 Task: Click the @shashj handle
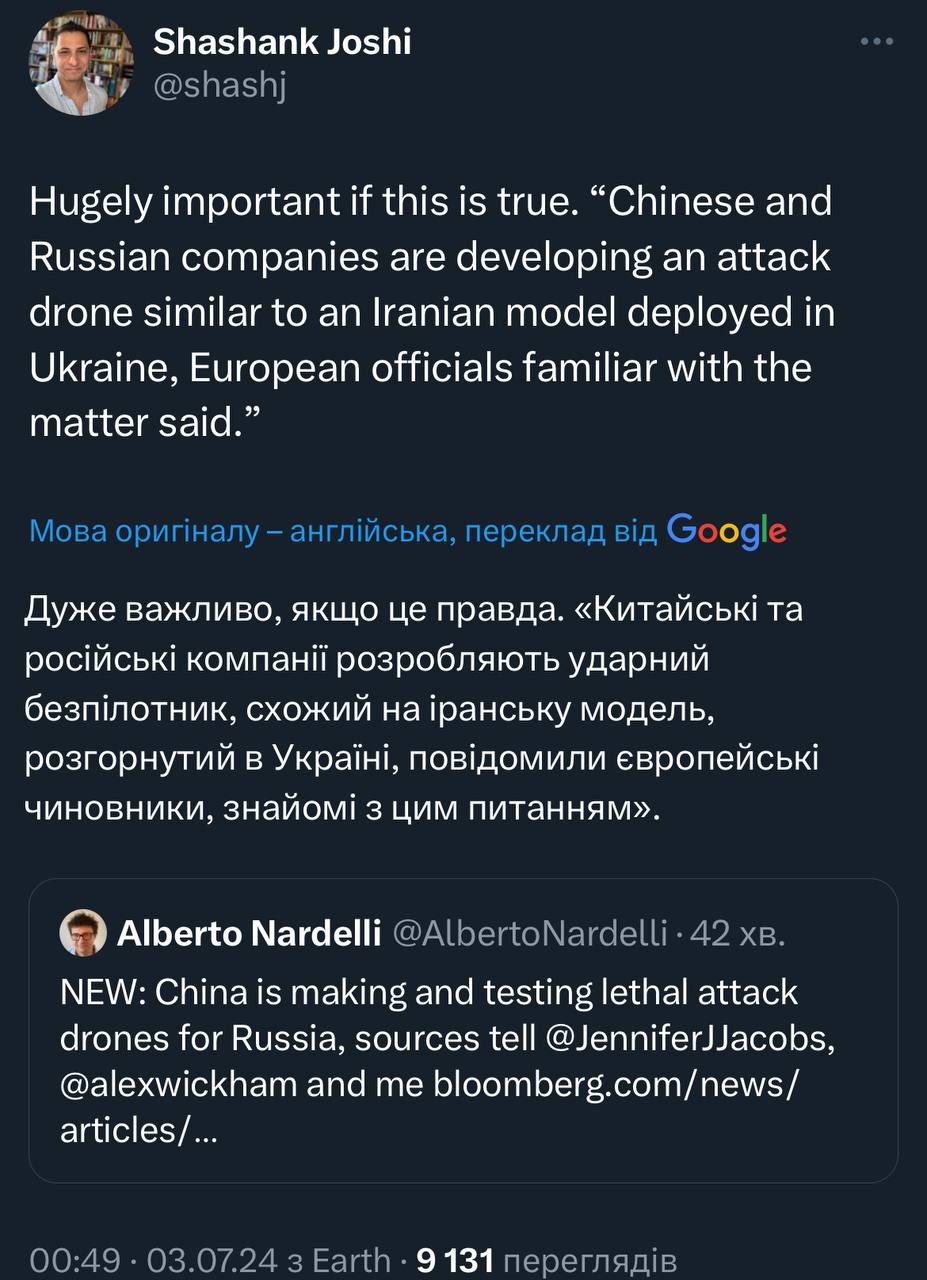tap(220, 87)
